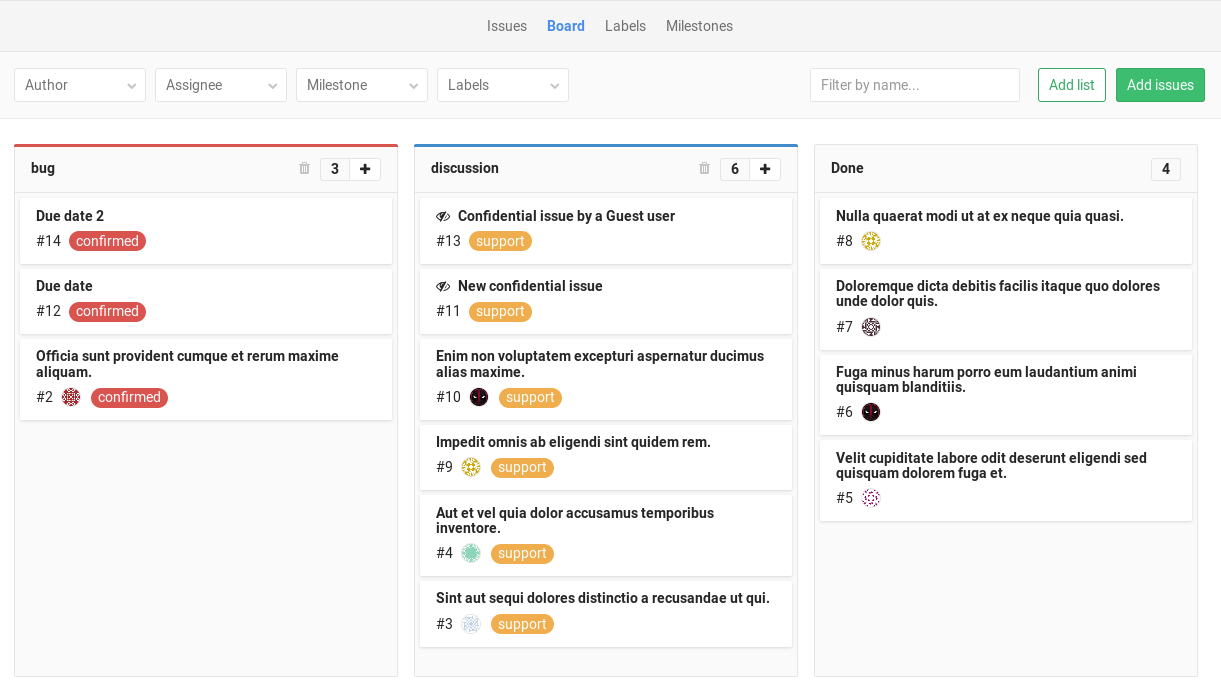
Task: Click the assignee avatar on issue #7
Action: 871,327
